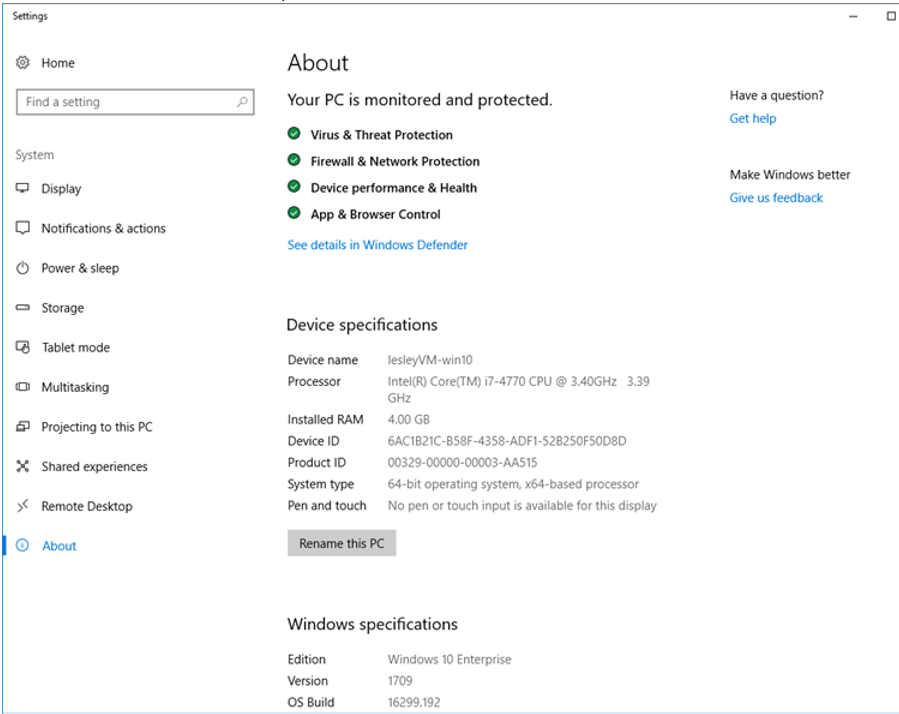899x714 pixels.
Task: Click the Make Windows better text
Action: 789,174
